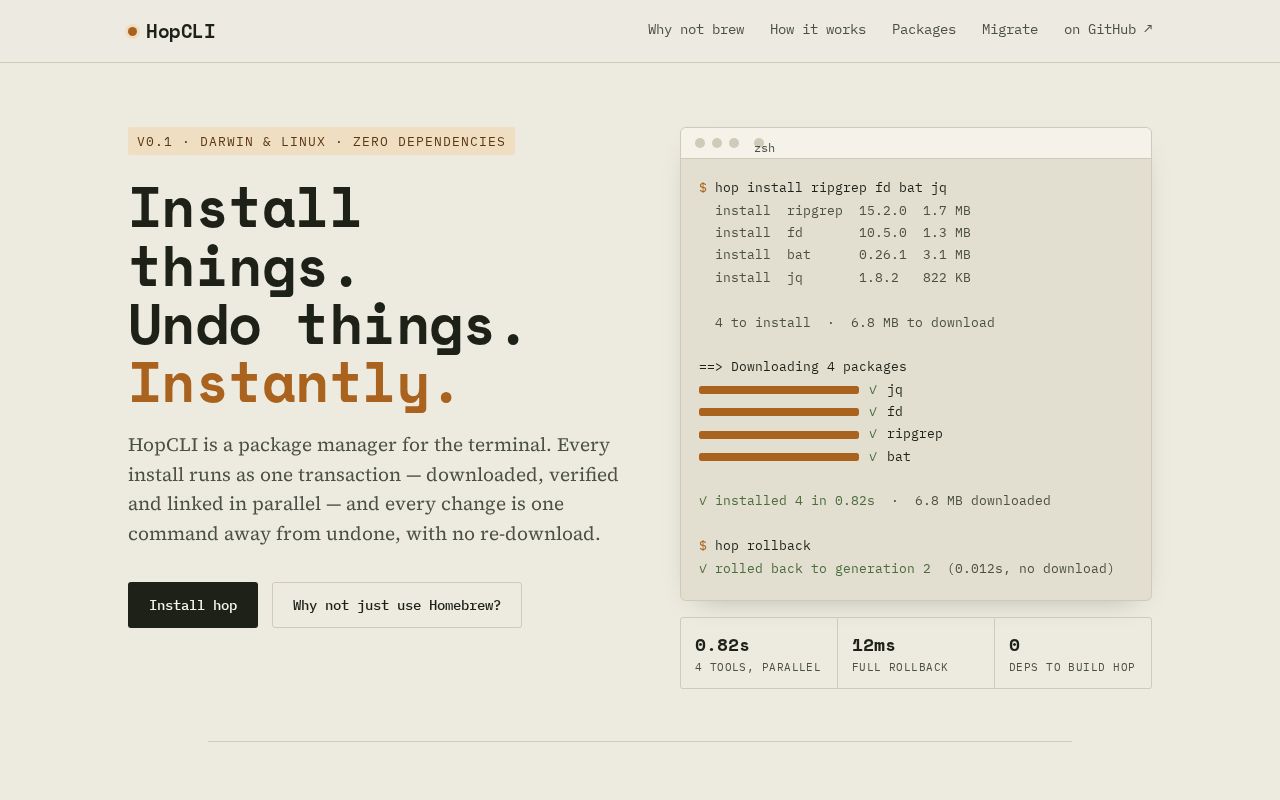Click the zsh terminal title label
This screenshot has height=800, width=1280.
[764, 148]
